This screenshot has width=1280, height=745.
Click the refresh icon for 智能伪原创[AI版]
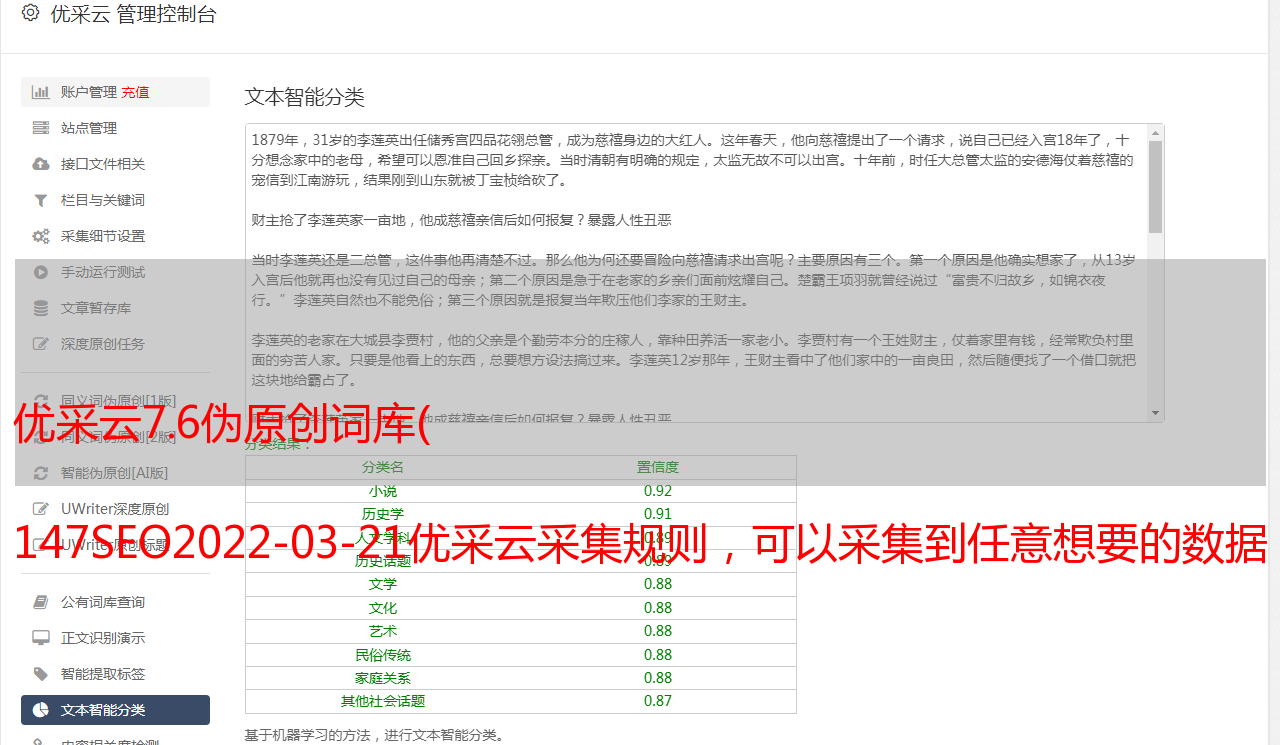click(41, 473)
